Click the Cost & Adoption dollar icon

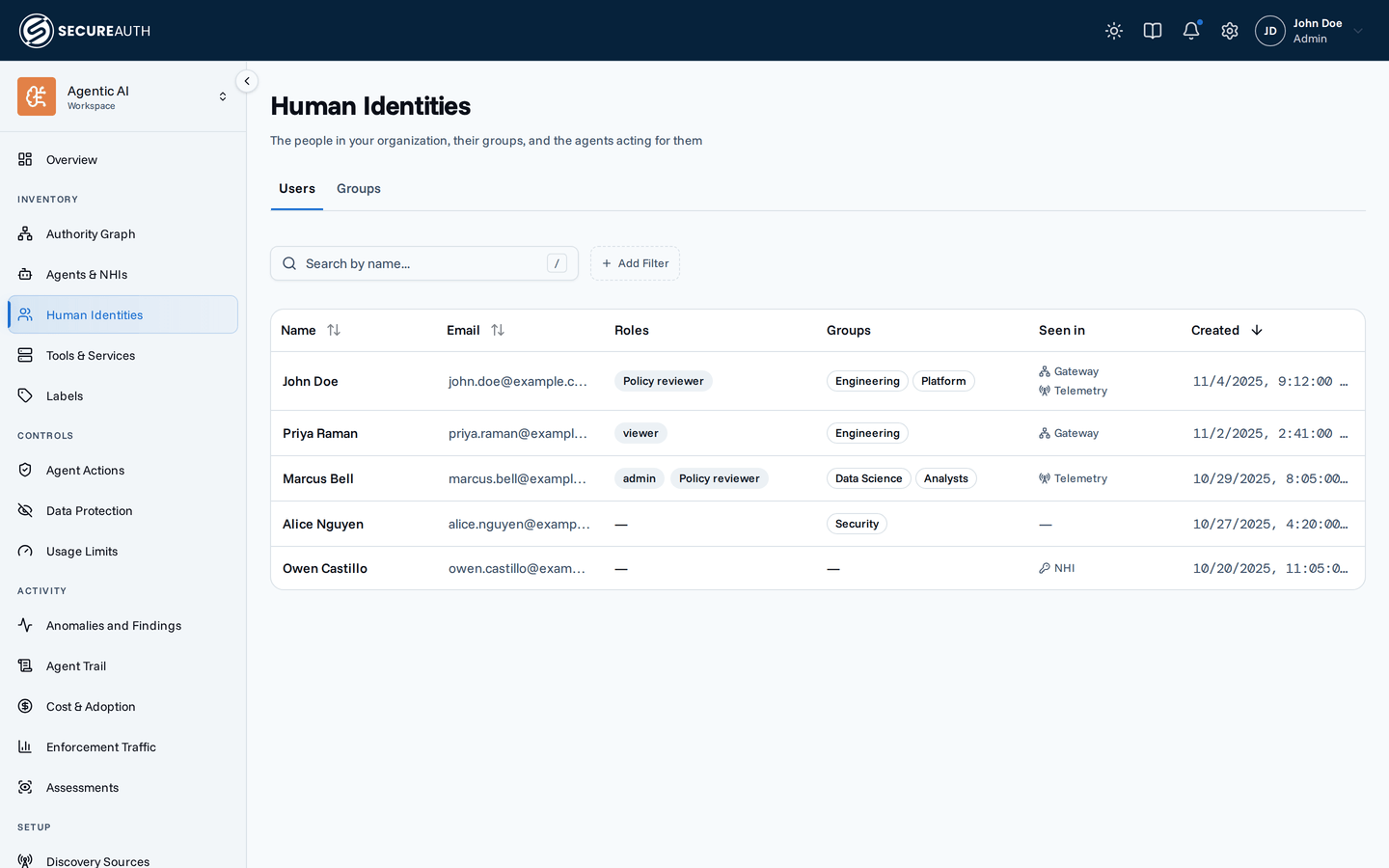tap(25, 707)
